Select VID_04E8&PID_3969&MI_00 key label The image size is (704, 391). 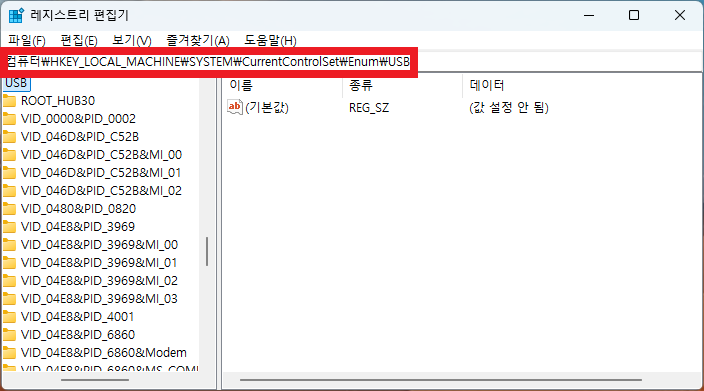pos(99,244)
